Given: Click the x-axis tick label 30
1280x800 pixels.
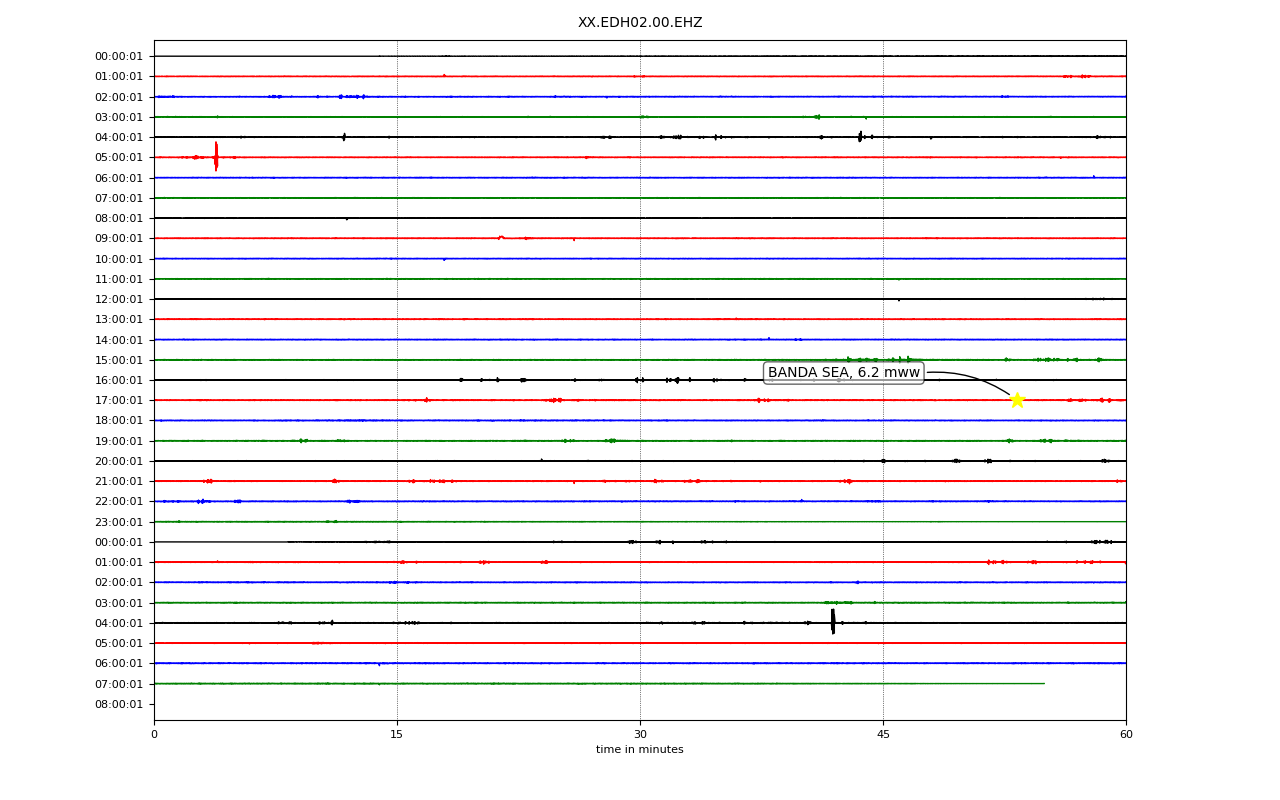Looking at the screenshot, I should click(640, 735).
